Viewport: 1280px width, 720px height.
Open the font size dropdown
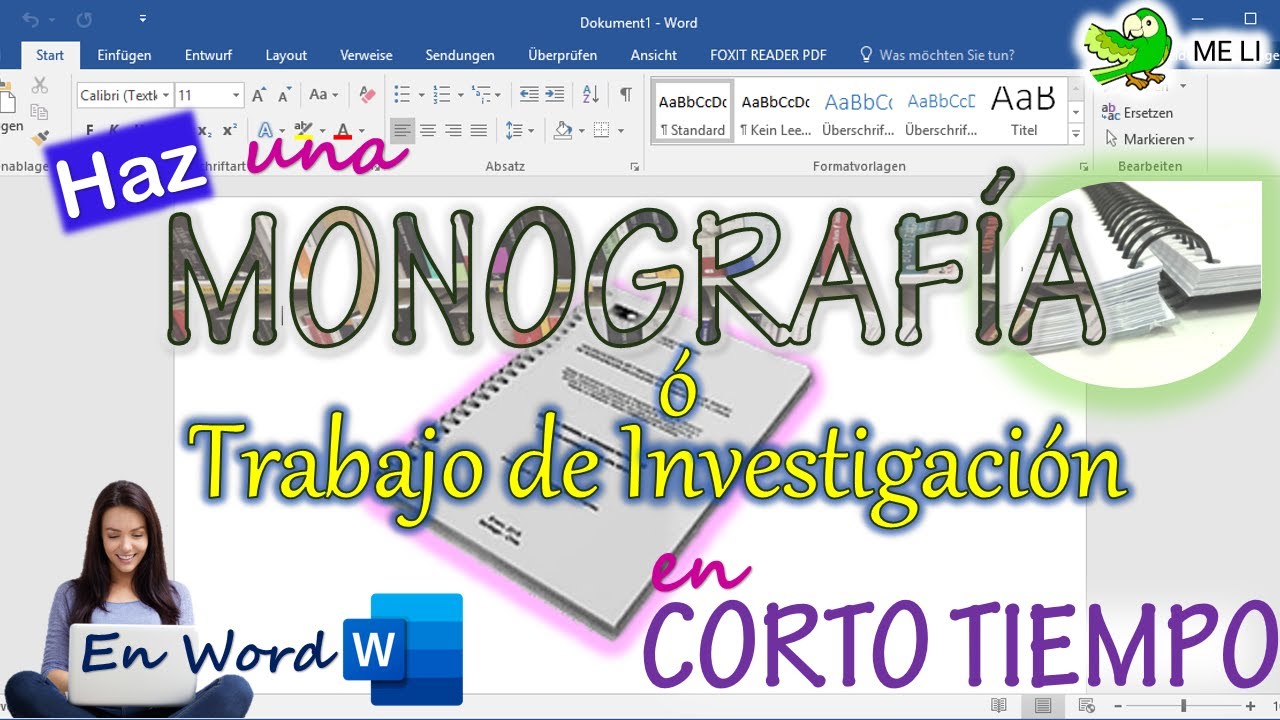point(236,95)
